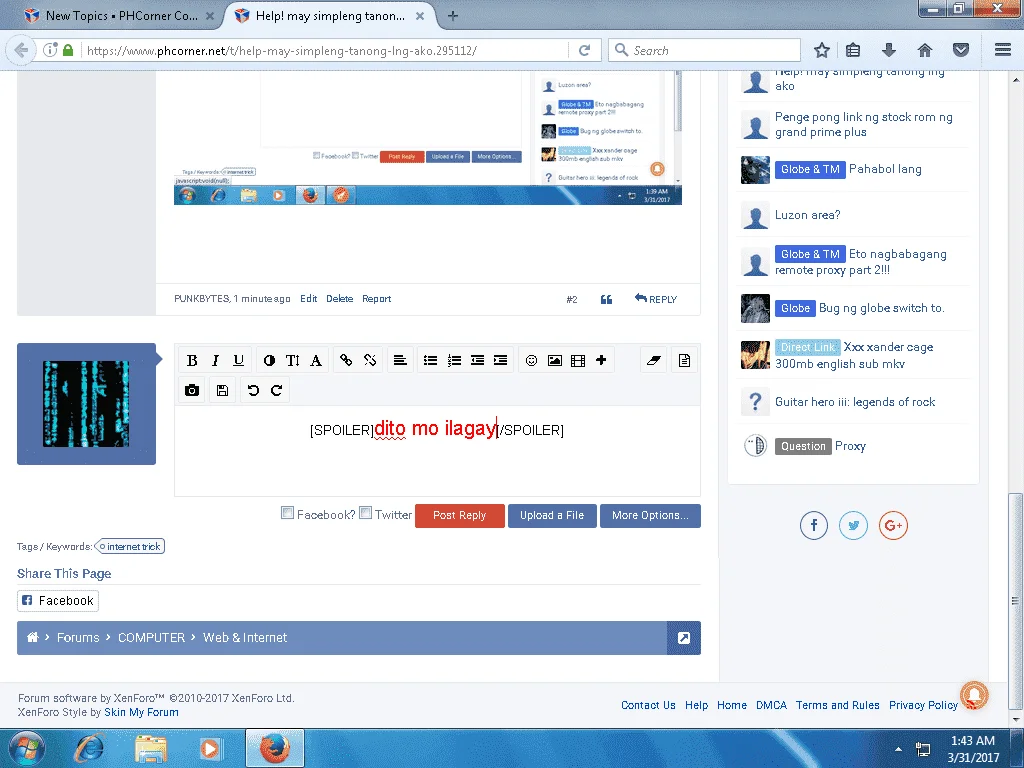Click the camera icon in editor toolbar

coord(192,391)
